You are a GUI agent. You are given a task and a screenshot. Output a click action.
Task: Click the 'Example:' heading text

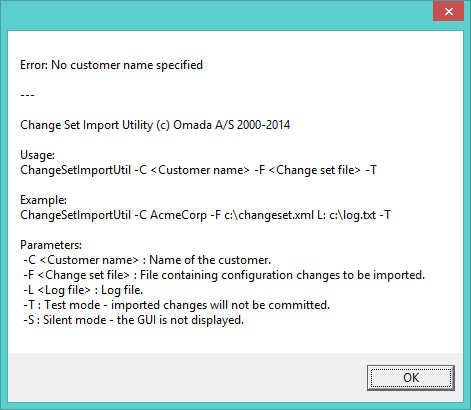coord(43,200)
